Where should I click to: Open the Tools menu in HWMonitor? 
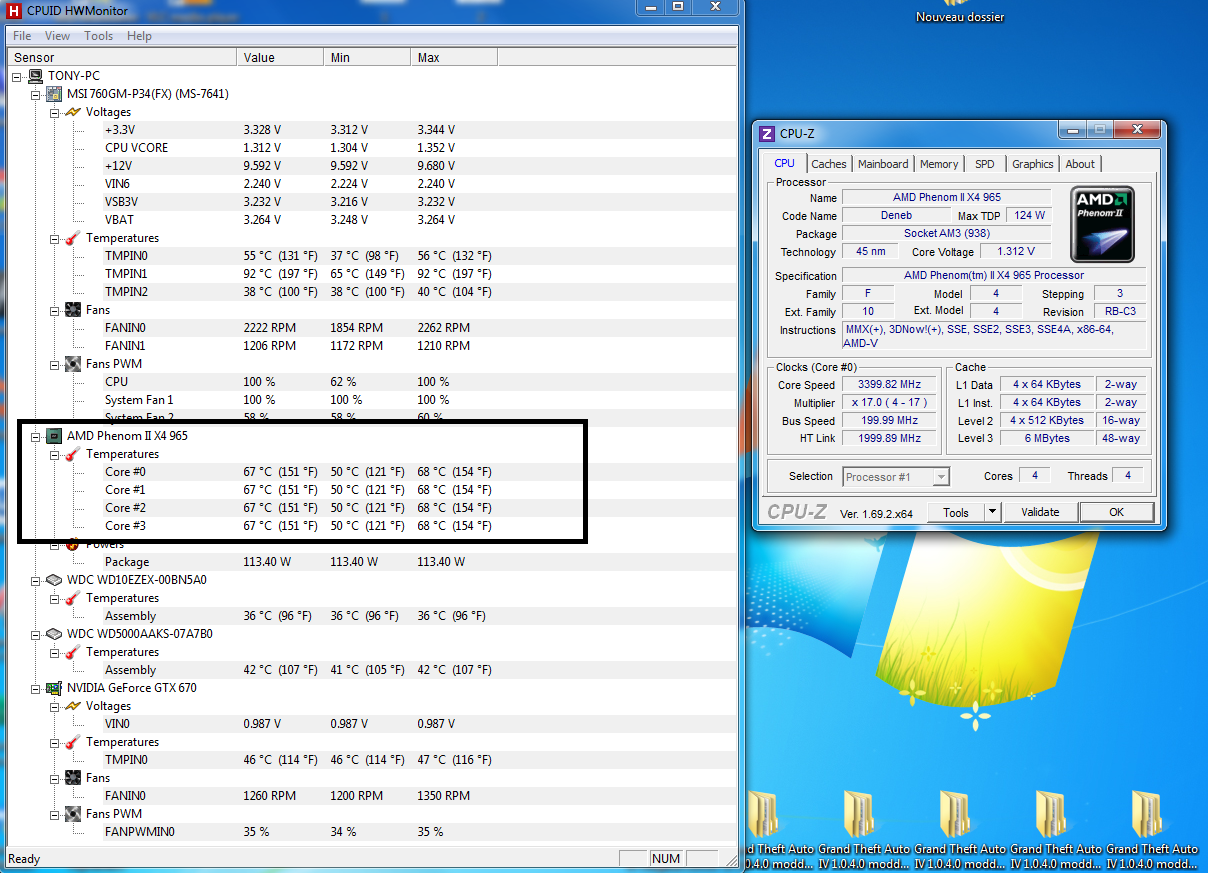point(98,36)
